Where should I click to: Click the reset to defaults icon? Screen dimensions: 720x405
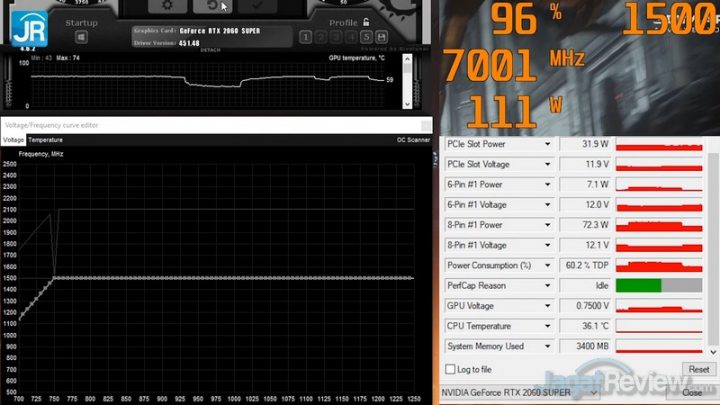[212, 6]
